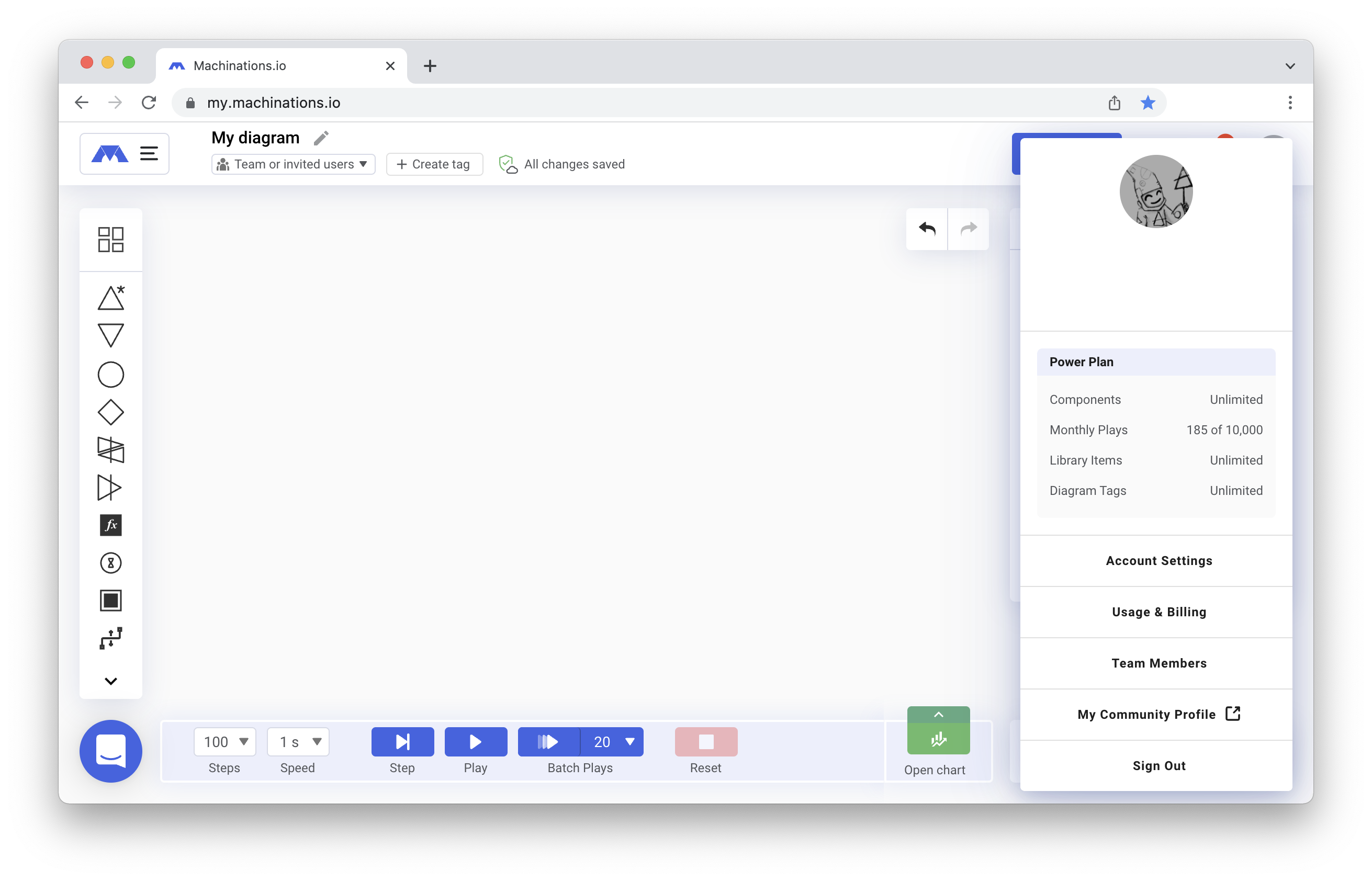
Task: Open the Speed 1 s dropdown
Action: pos(298,742)
